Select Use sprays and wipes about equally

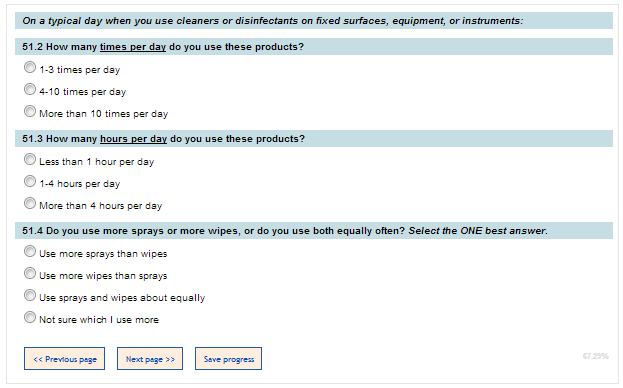pos(30,295)
